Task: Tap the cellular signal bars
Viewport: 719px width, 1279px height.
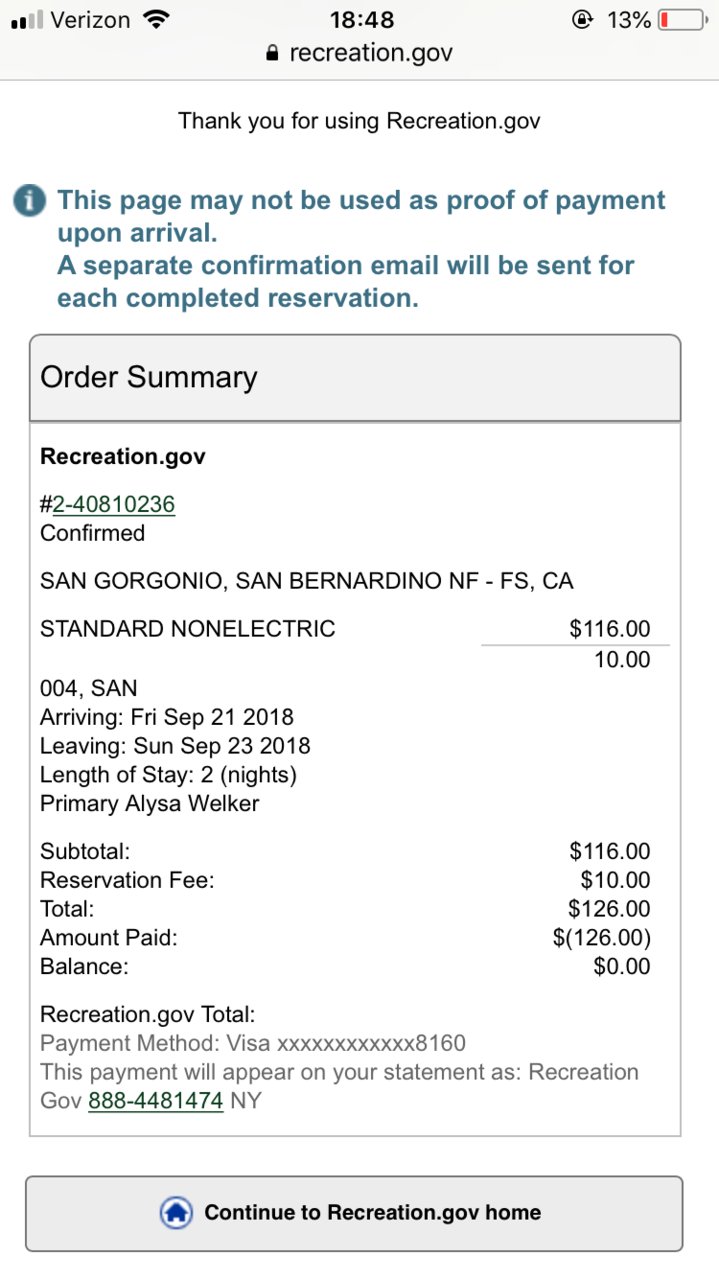Action: point(26,20)
